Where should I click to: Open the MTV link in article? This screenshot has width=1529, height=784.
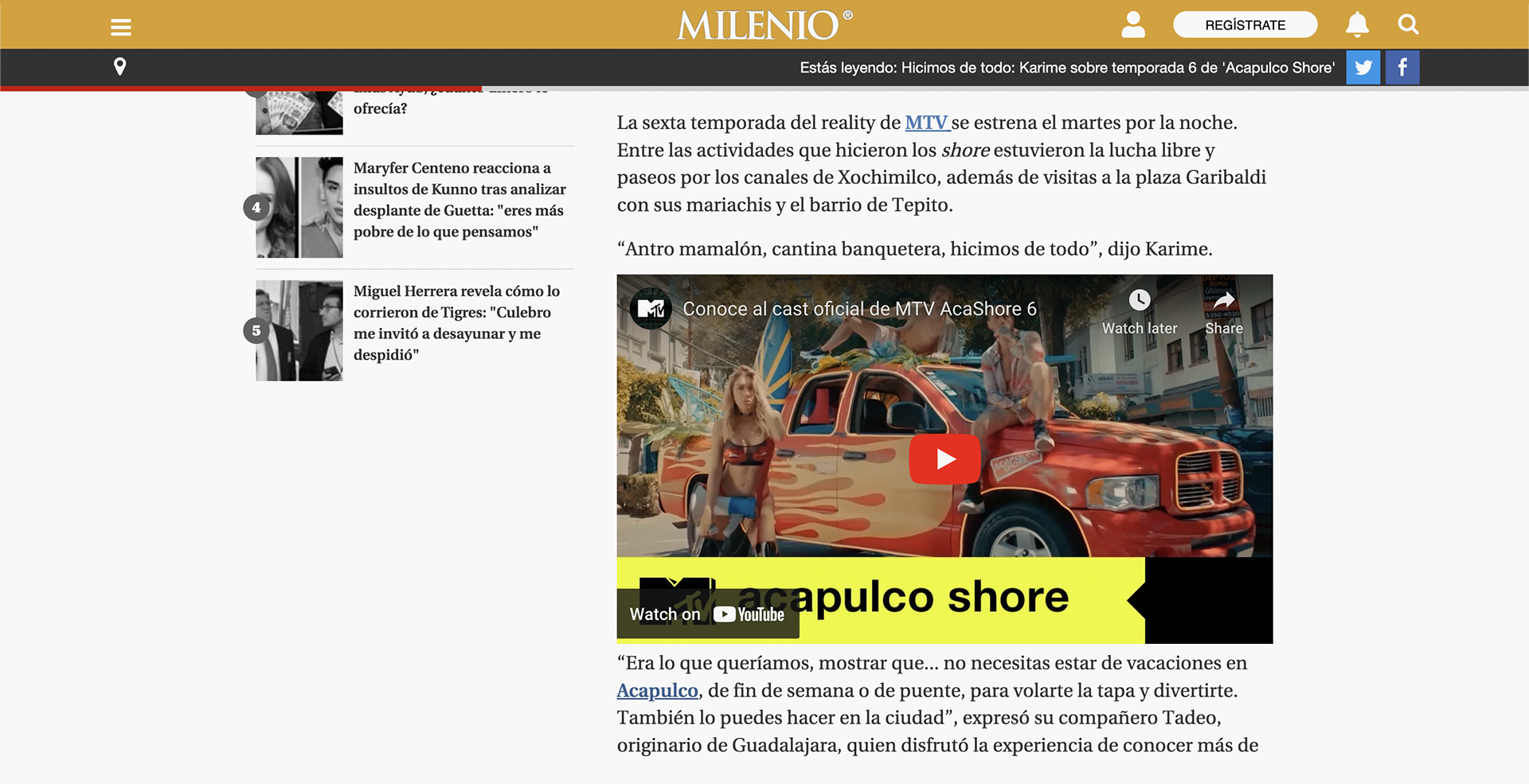click(x=926, y=123)
